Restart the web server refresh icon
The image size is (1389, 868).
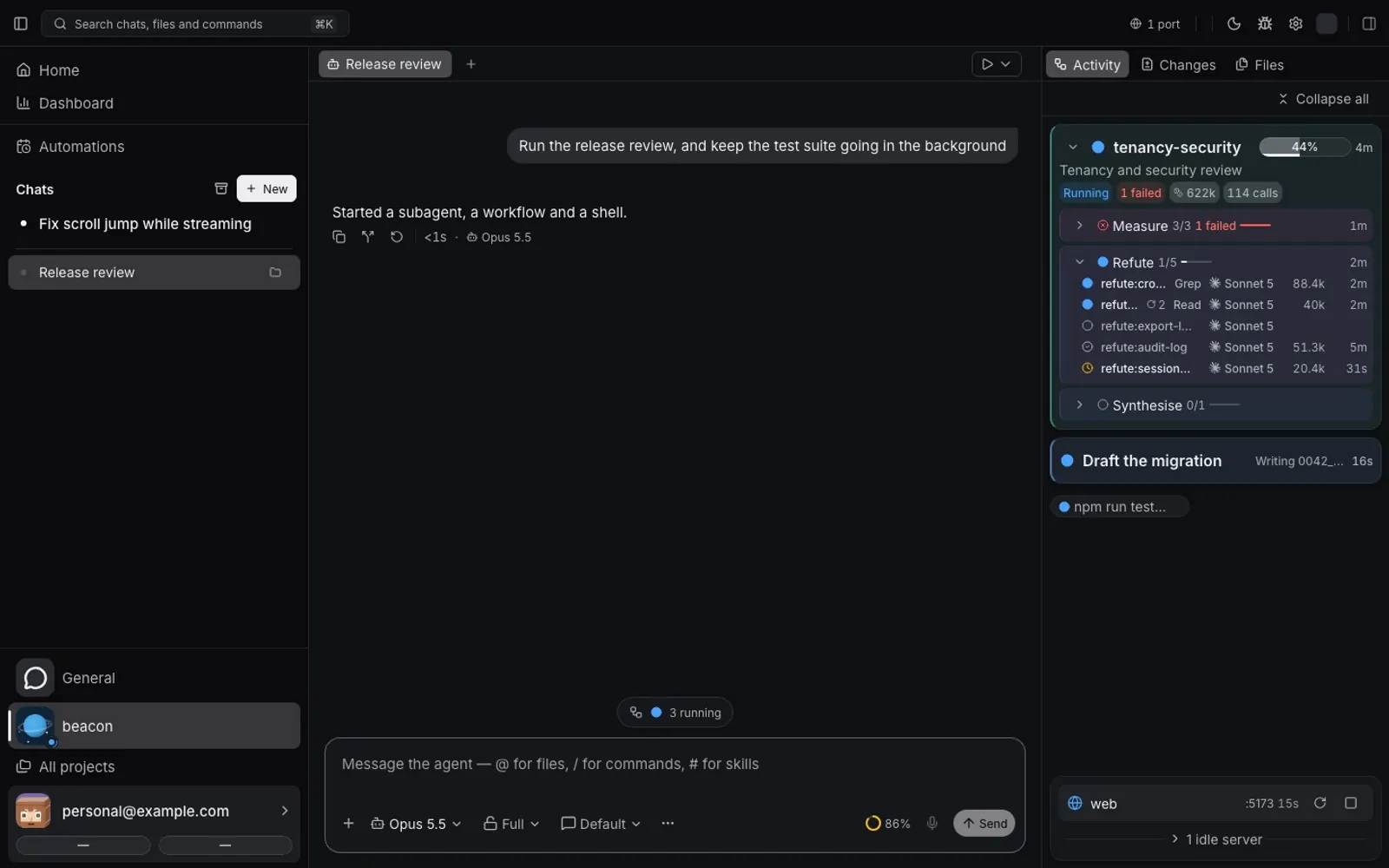[x=1320, y=804]
